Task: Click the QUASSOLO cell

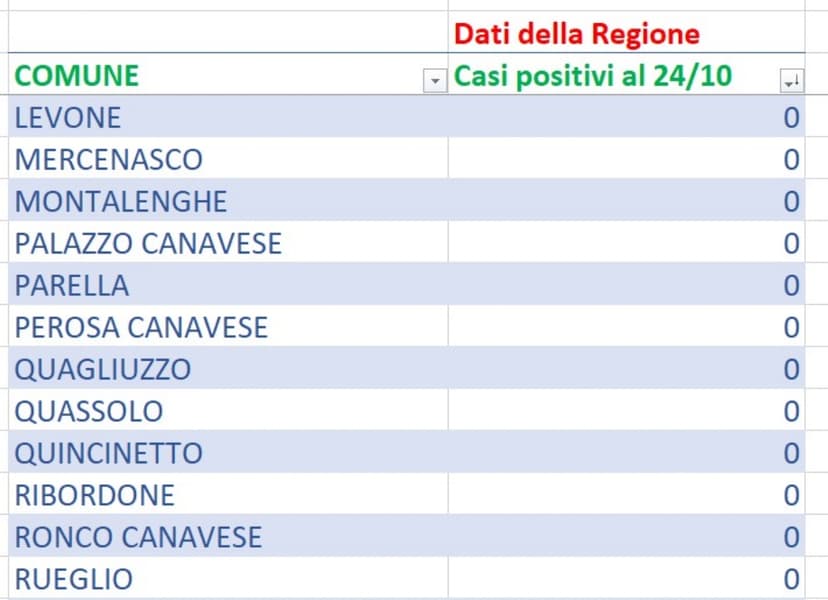Action: 89,411
